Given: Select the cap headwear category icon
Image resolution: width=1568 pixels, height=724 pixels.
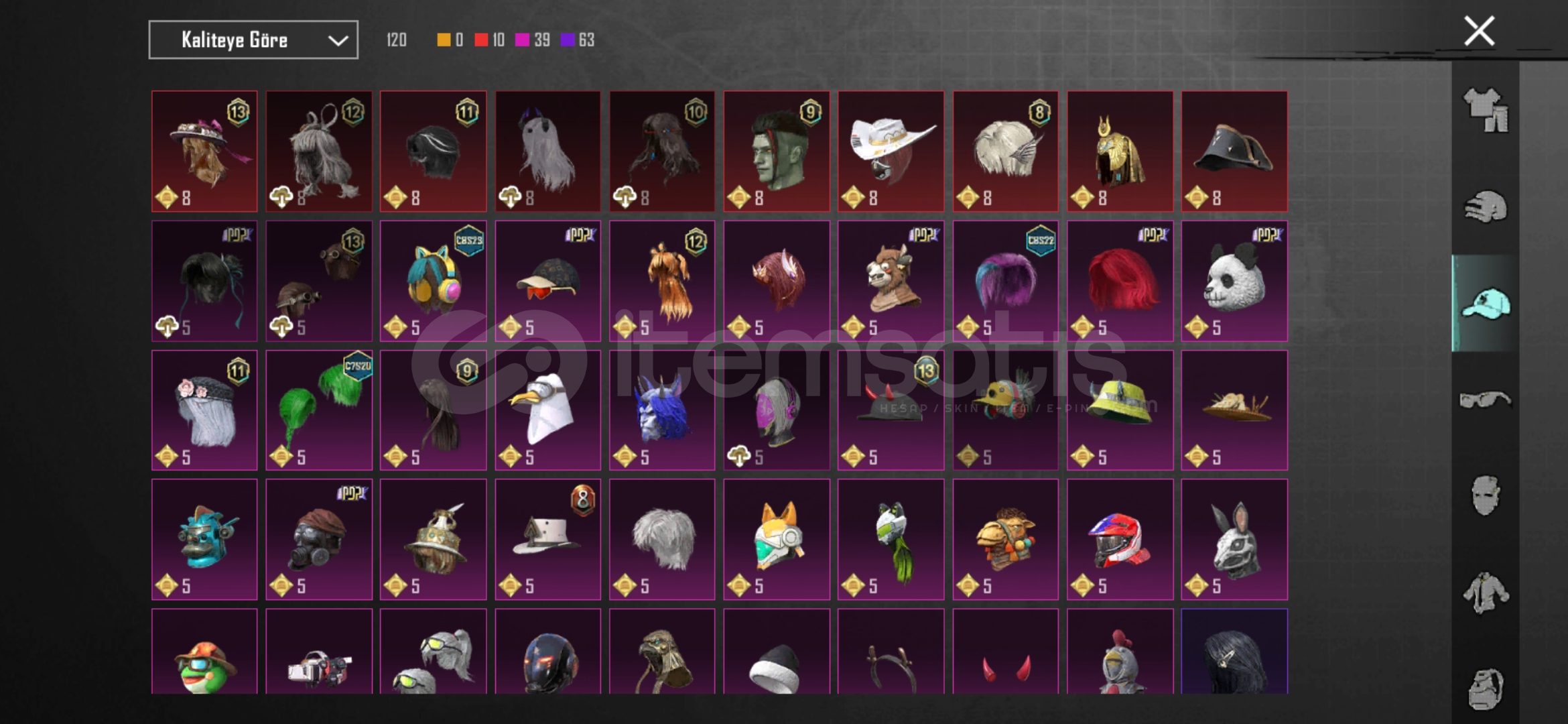Looking at the screenshot, I should coord(1486,303).
